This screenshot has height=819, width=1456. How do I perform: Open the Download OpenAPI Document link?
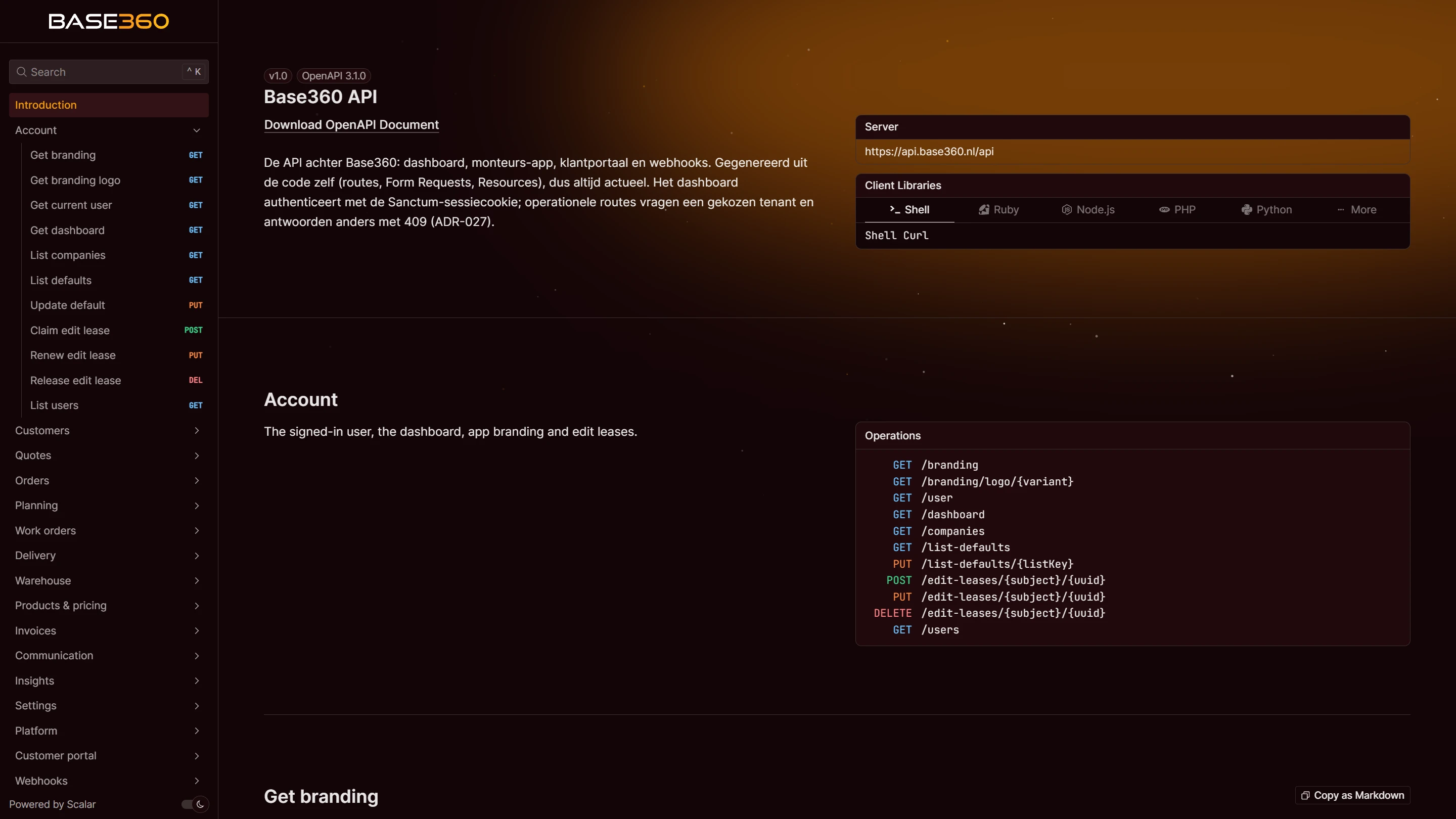(351, 125)
